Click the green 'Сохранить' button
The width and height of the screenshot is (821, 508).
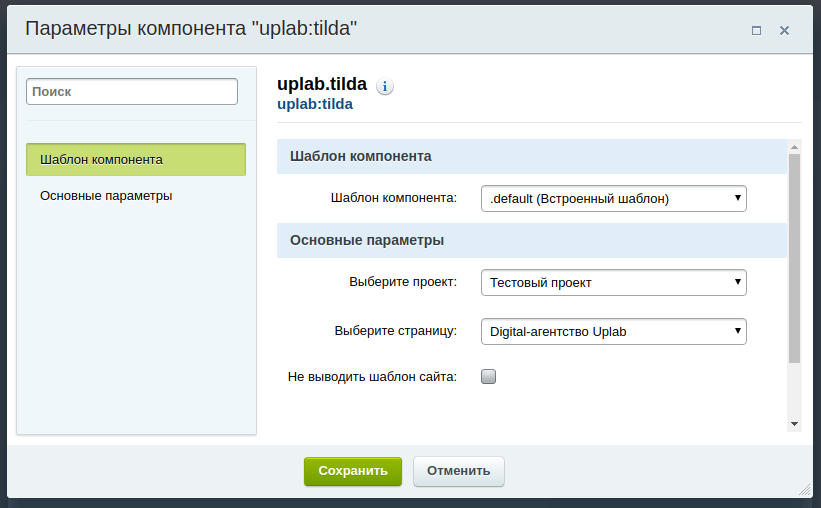click(353, 471)
